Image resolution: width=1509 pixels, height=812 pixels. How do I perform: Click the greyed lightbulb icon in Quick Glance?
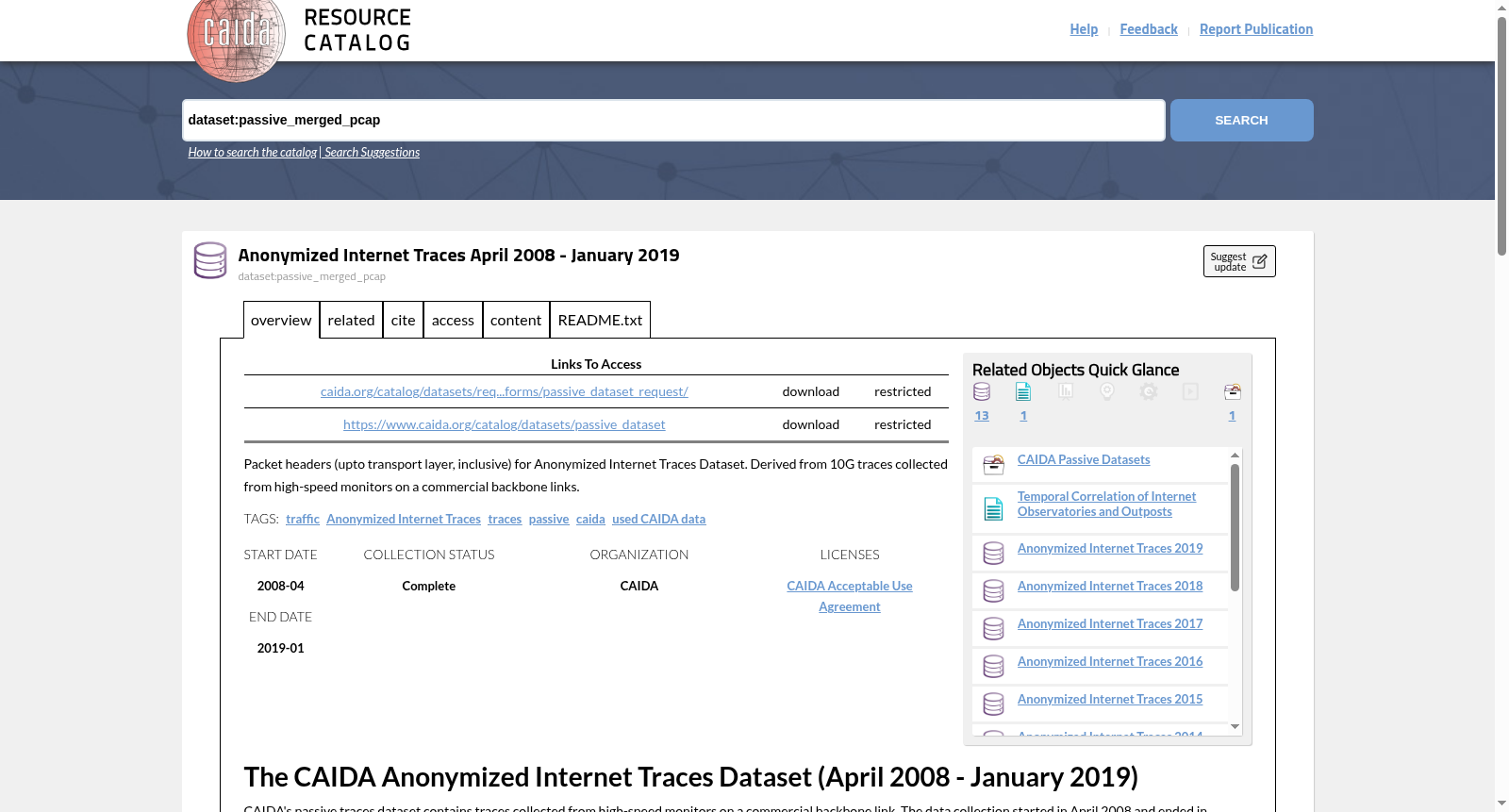(1107, 391)
